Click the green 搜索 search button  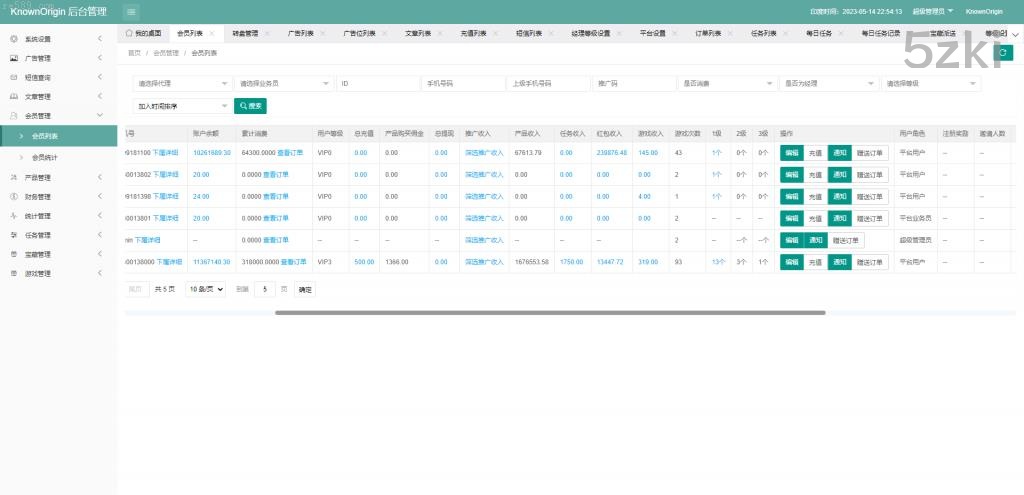click(250, 105)
